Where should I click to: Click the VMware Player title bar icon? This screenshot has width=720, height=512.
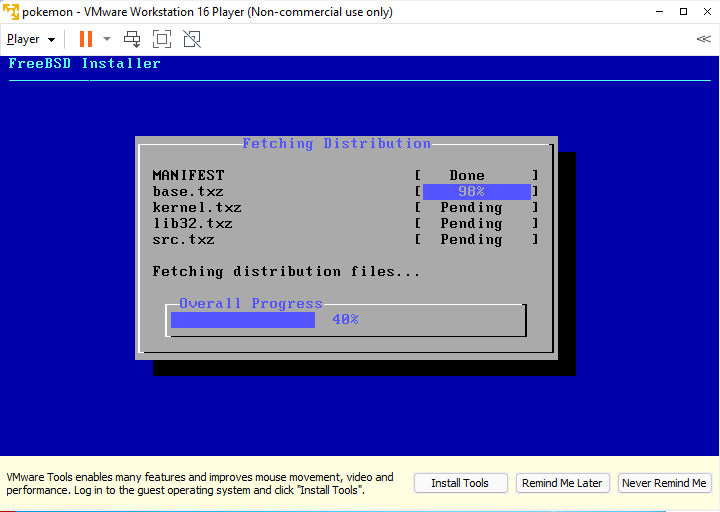click(x=11, y=11)
